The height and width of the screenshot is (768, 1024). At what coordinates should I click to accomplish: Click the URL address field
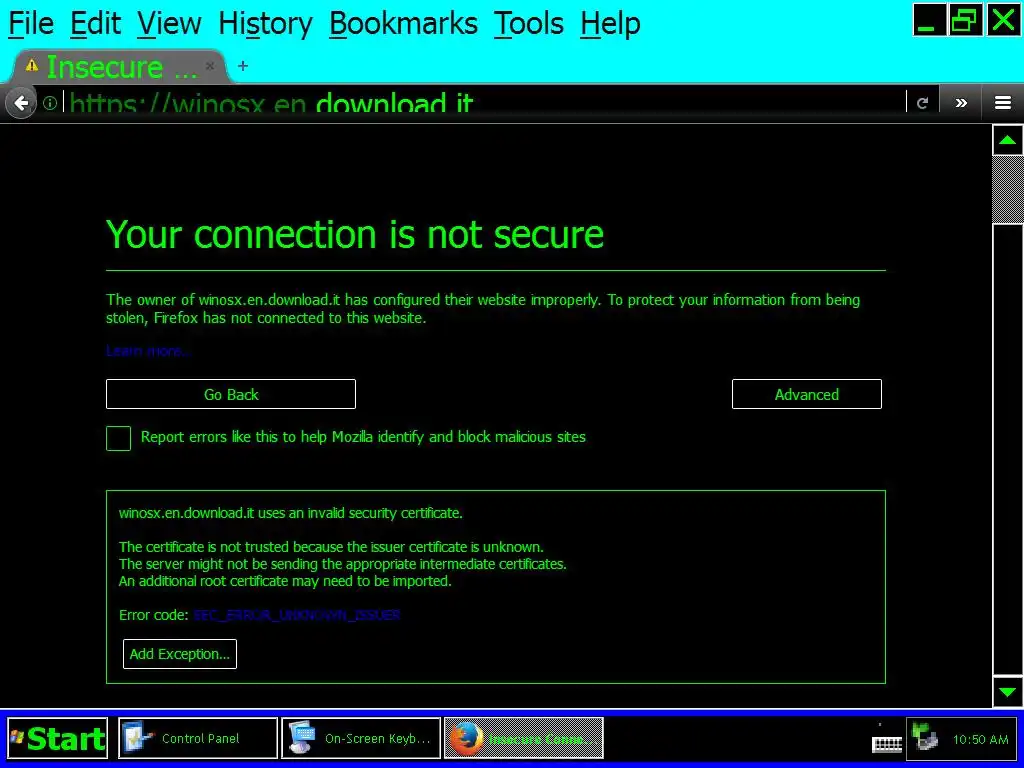483,103
